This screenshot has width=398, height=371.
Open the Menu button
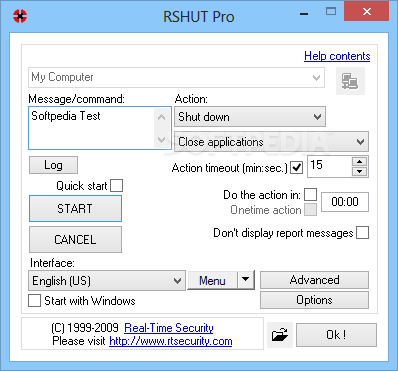(x=213, y=280)
